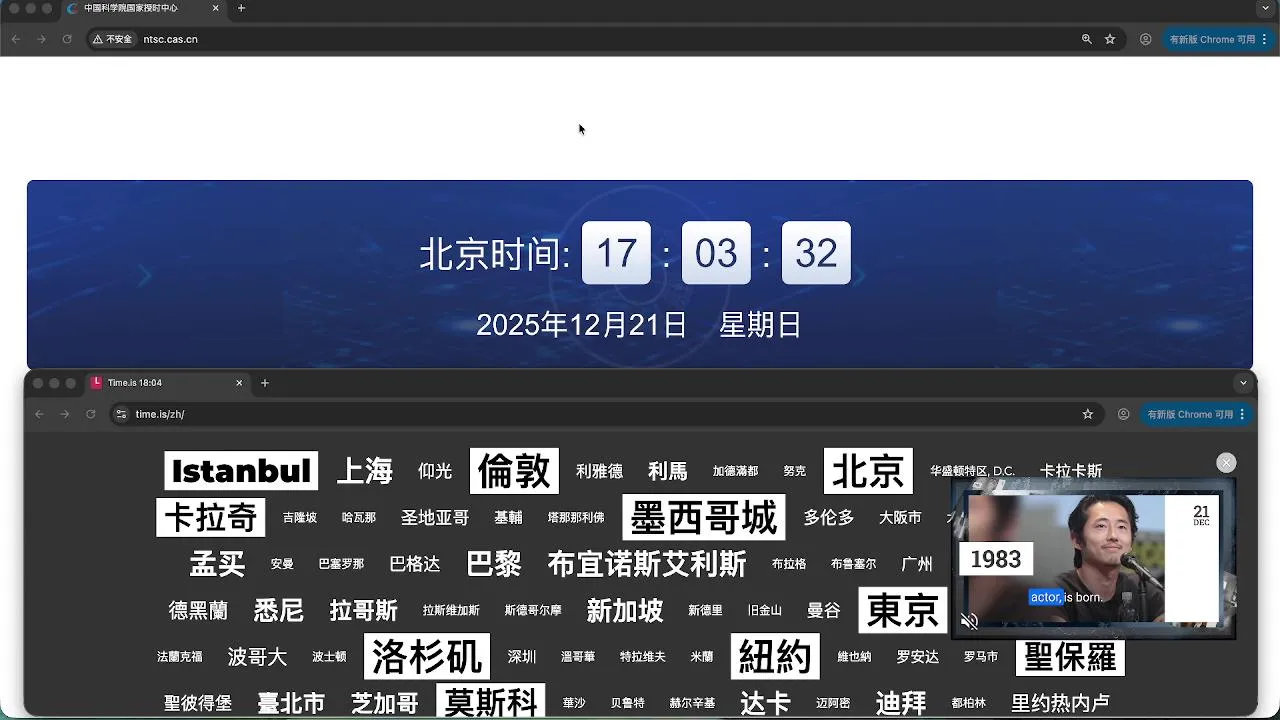Open the 大阪市 city link
Image resolution: width=1280 pixels, height=720 pixels.
click(900, 518)
